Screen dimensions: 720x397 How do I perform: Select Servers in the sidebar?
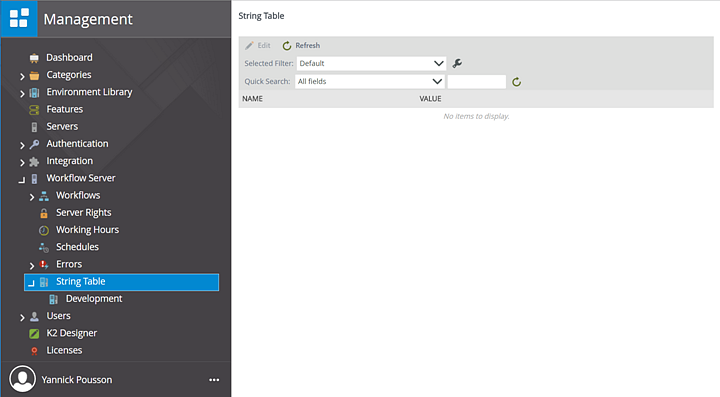[x=62, y=126]
